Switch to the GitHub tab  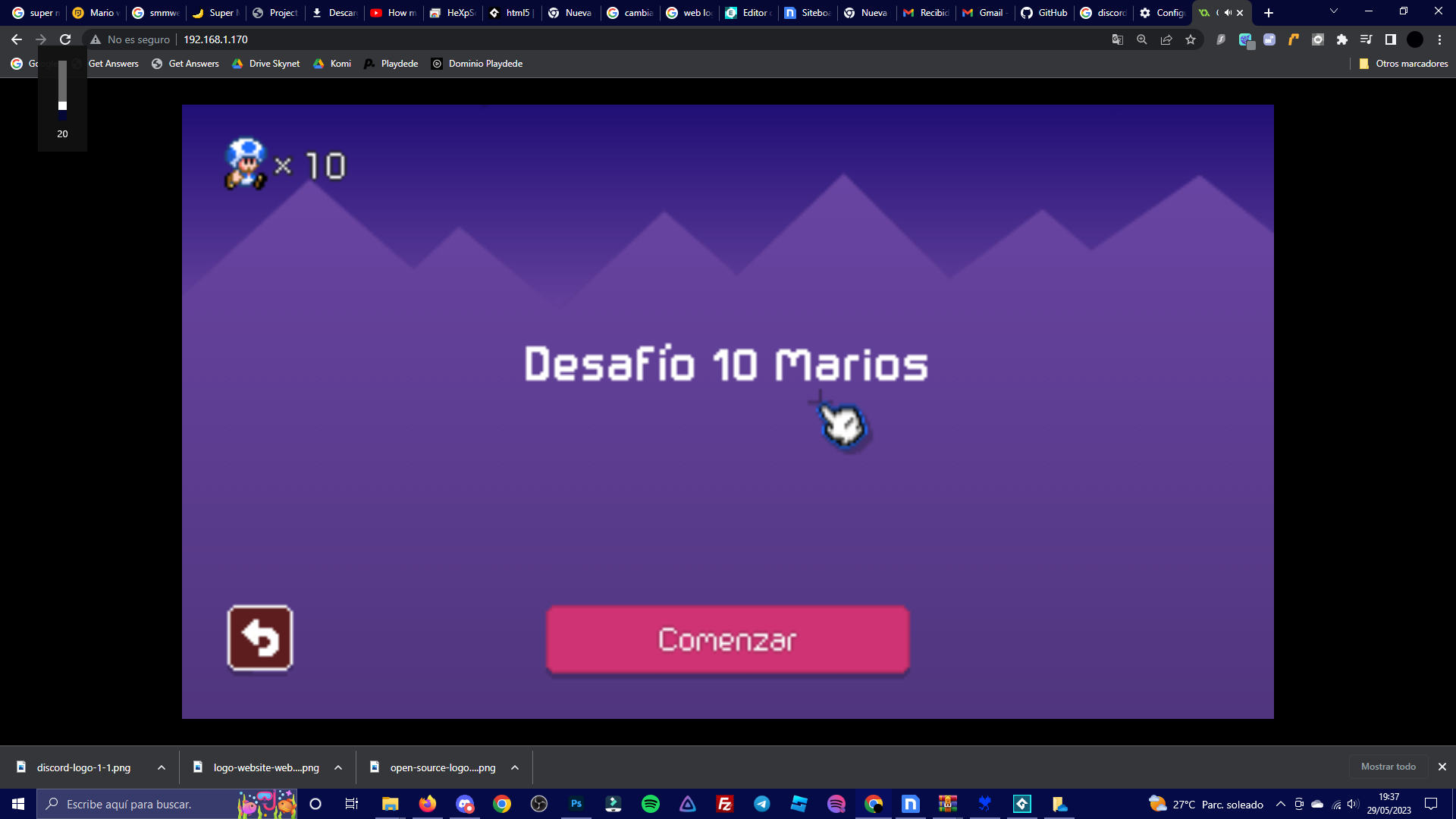point(1044,13)
